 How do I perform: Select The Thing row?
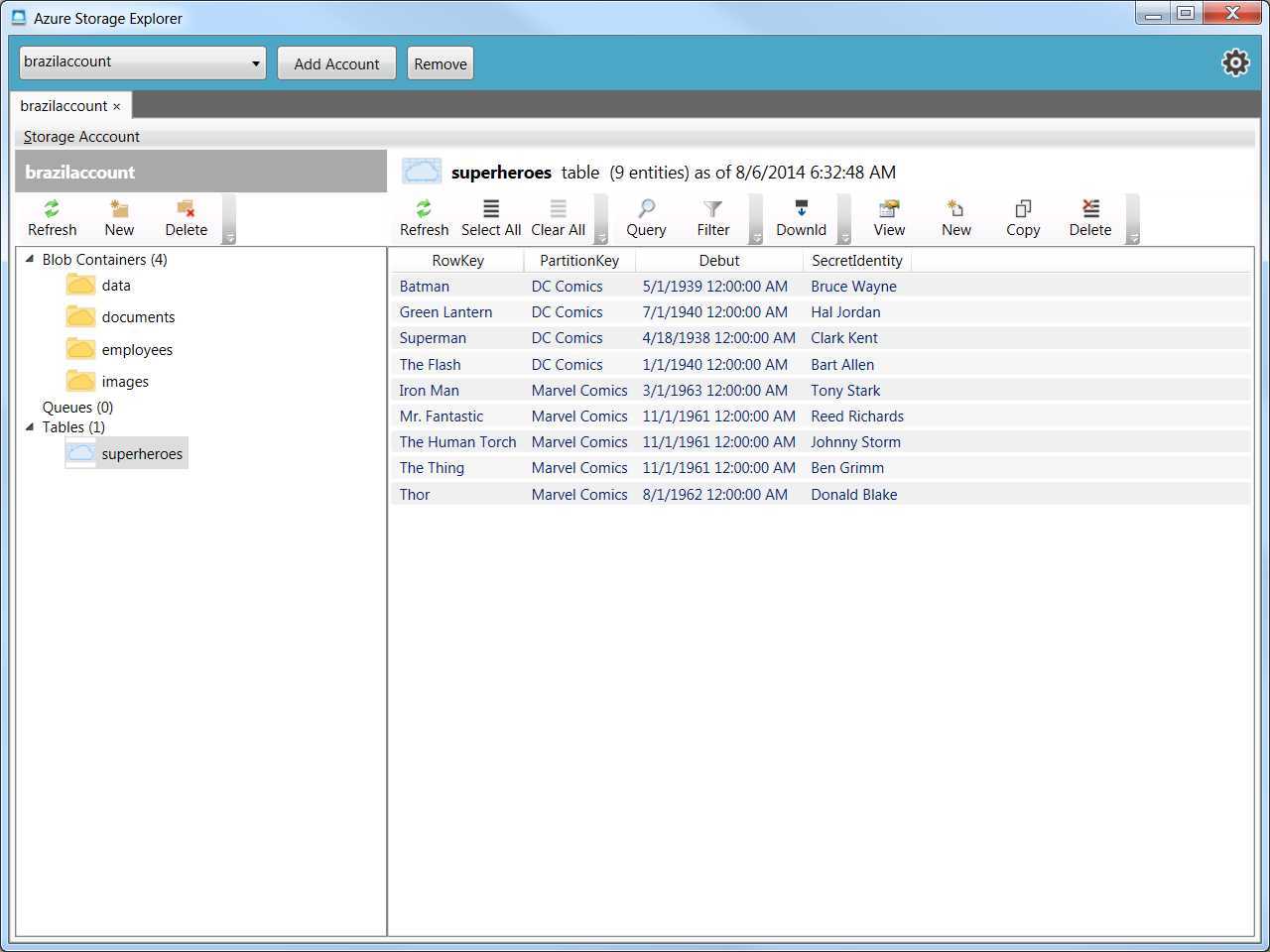pos(821,468)
